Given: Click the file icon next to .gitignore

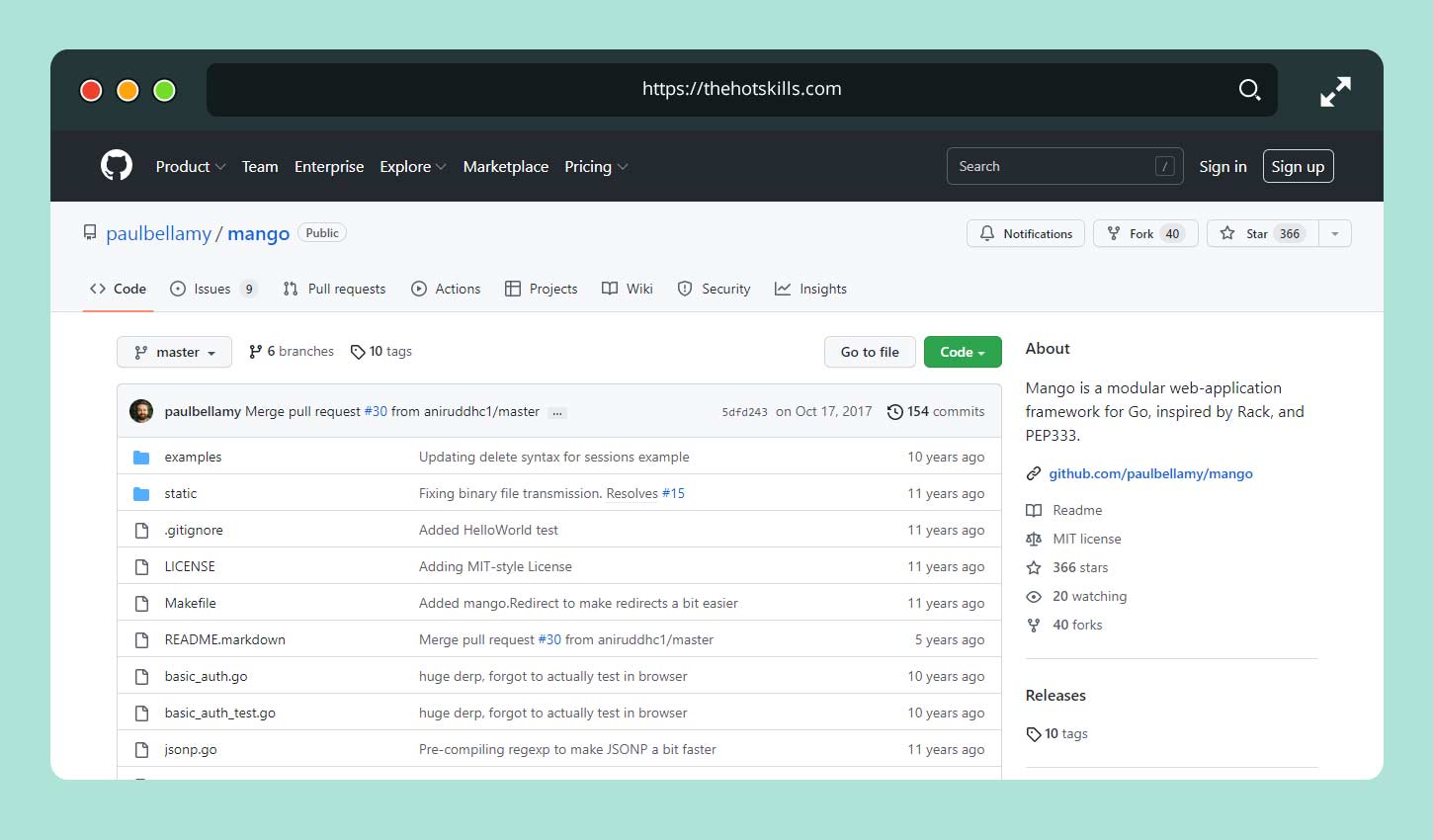Looking at the screenshot, I should pos(141,530).
